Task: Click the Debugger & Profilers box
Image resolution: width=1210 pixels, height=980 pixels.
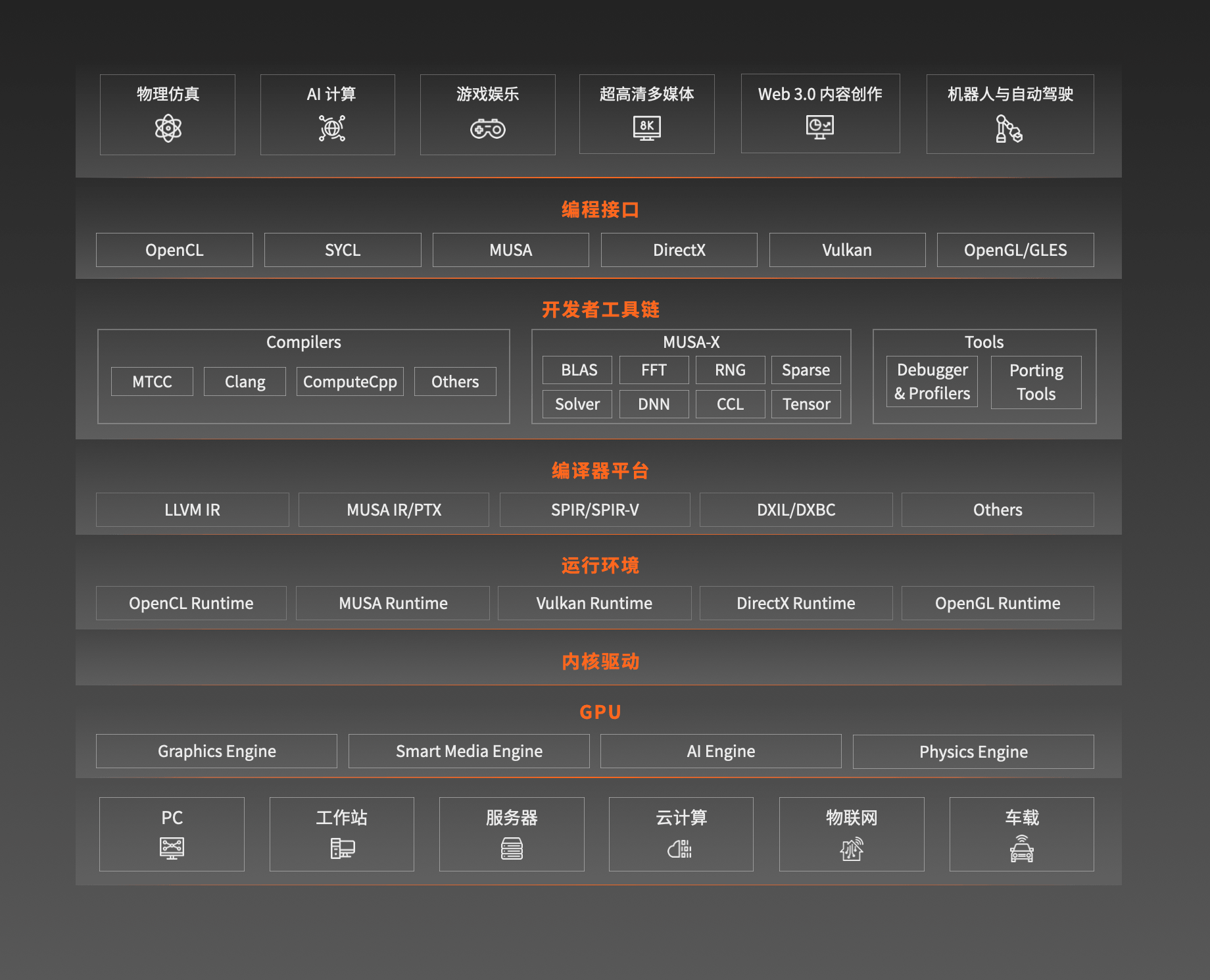Action: coord(932,381)
